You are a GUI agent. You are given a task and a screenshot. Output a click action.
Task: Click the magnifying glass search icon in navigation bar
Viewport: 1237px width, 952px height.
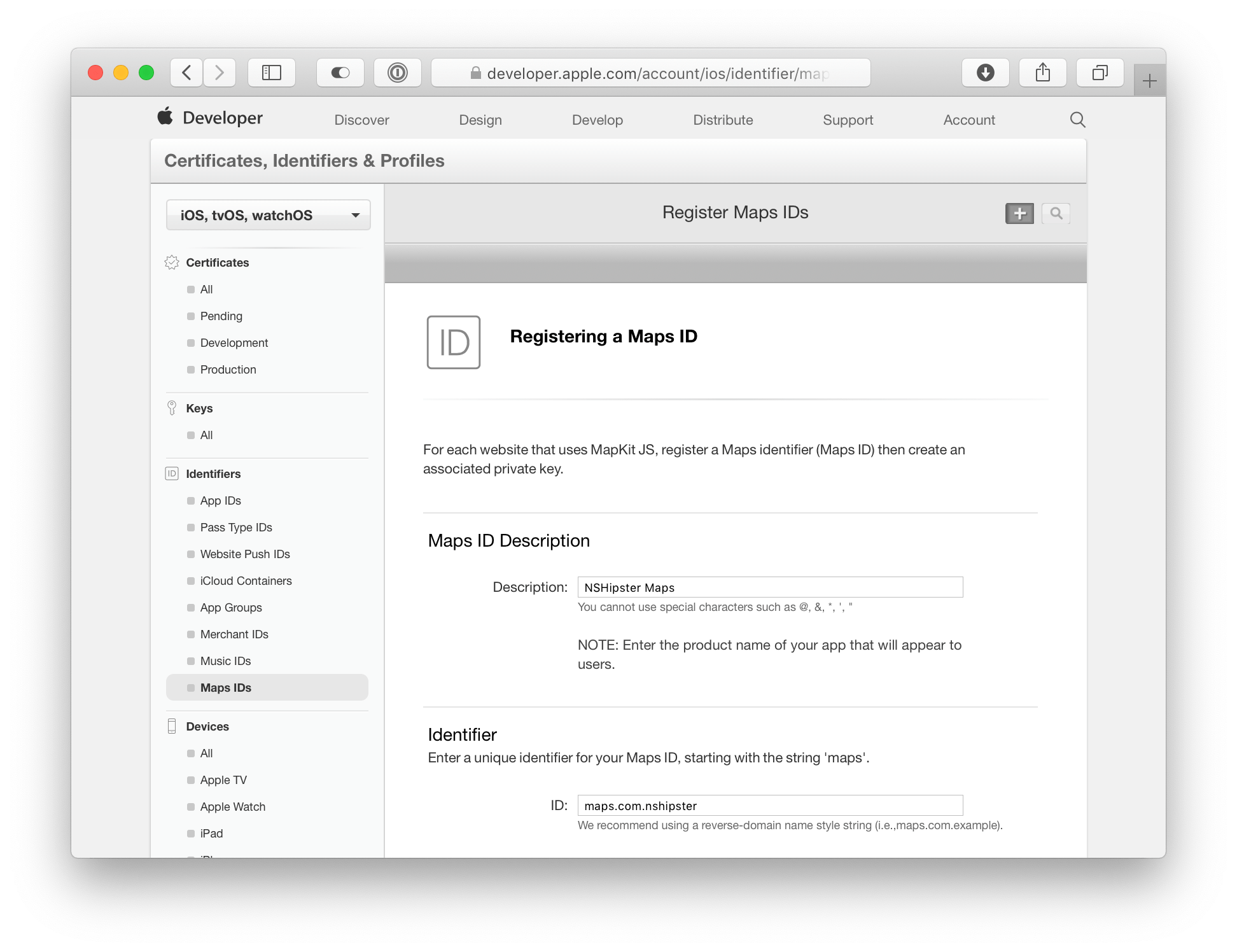pos(1078,119)
